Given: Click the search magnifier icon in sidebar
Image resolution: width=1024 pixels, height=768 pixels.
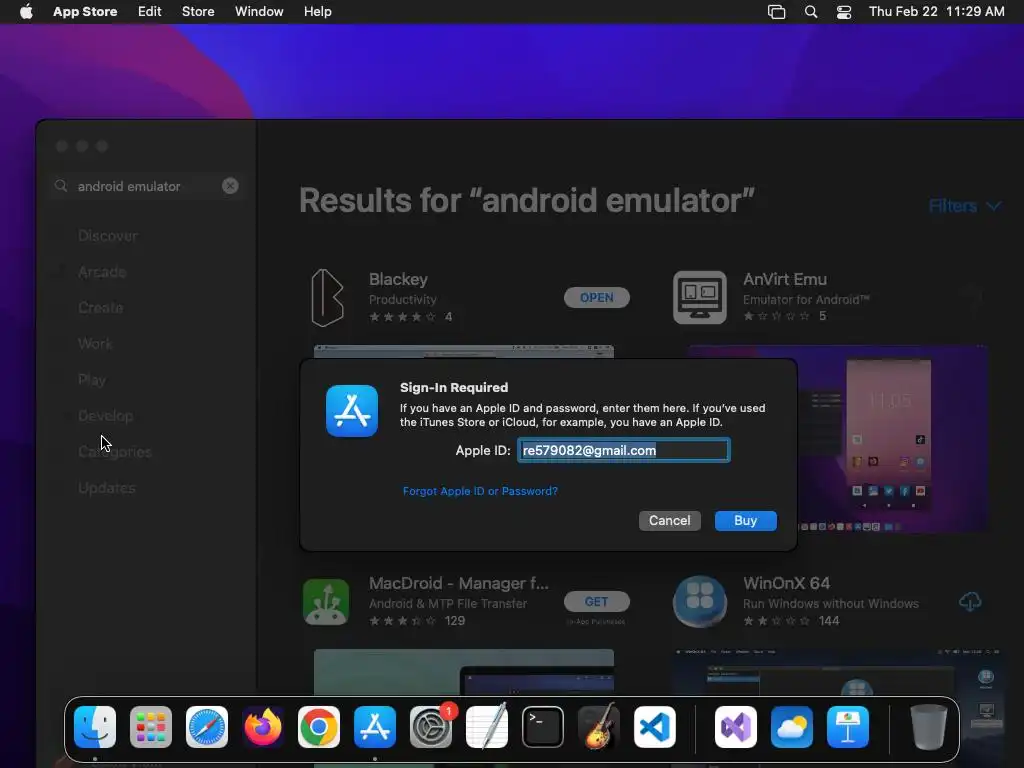Looking at the screenshot, I should (61, 186).
